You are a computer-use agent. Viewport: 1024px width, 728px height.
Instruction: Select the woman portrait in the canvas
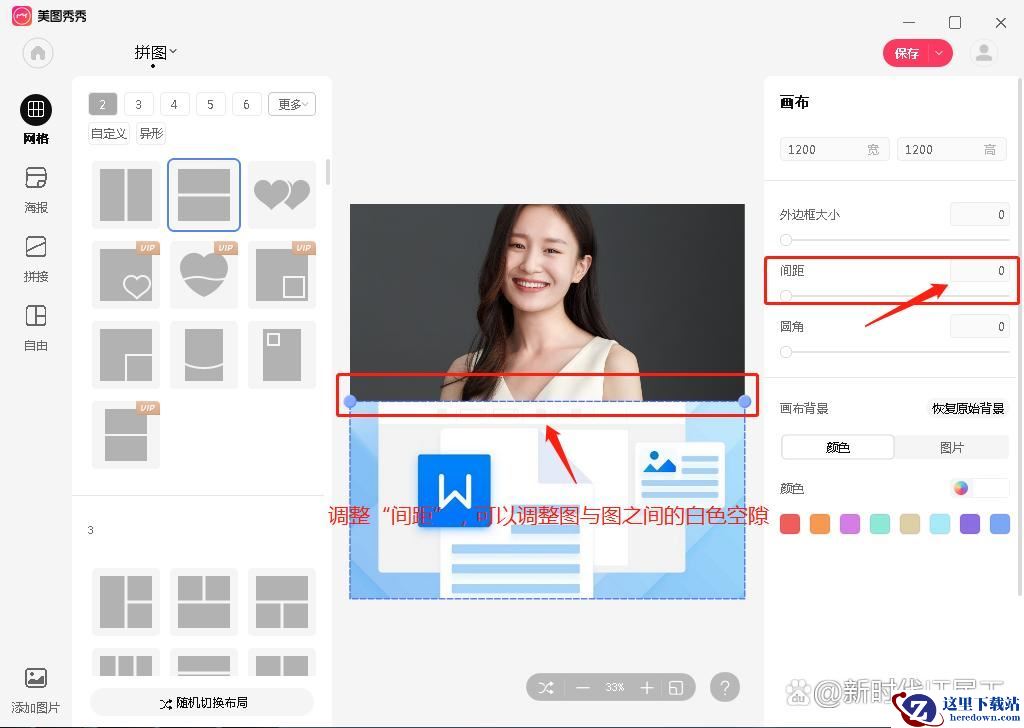(547, 302)
